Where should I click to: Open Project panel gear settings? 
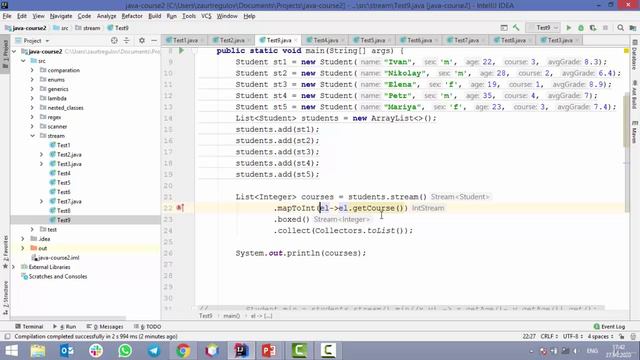[142, 40]
